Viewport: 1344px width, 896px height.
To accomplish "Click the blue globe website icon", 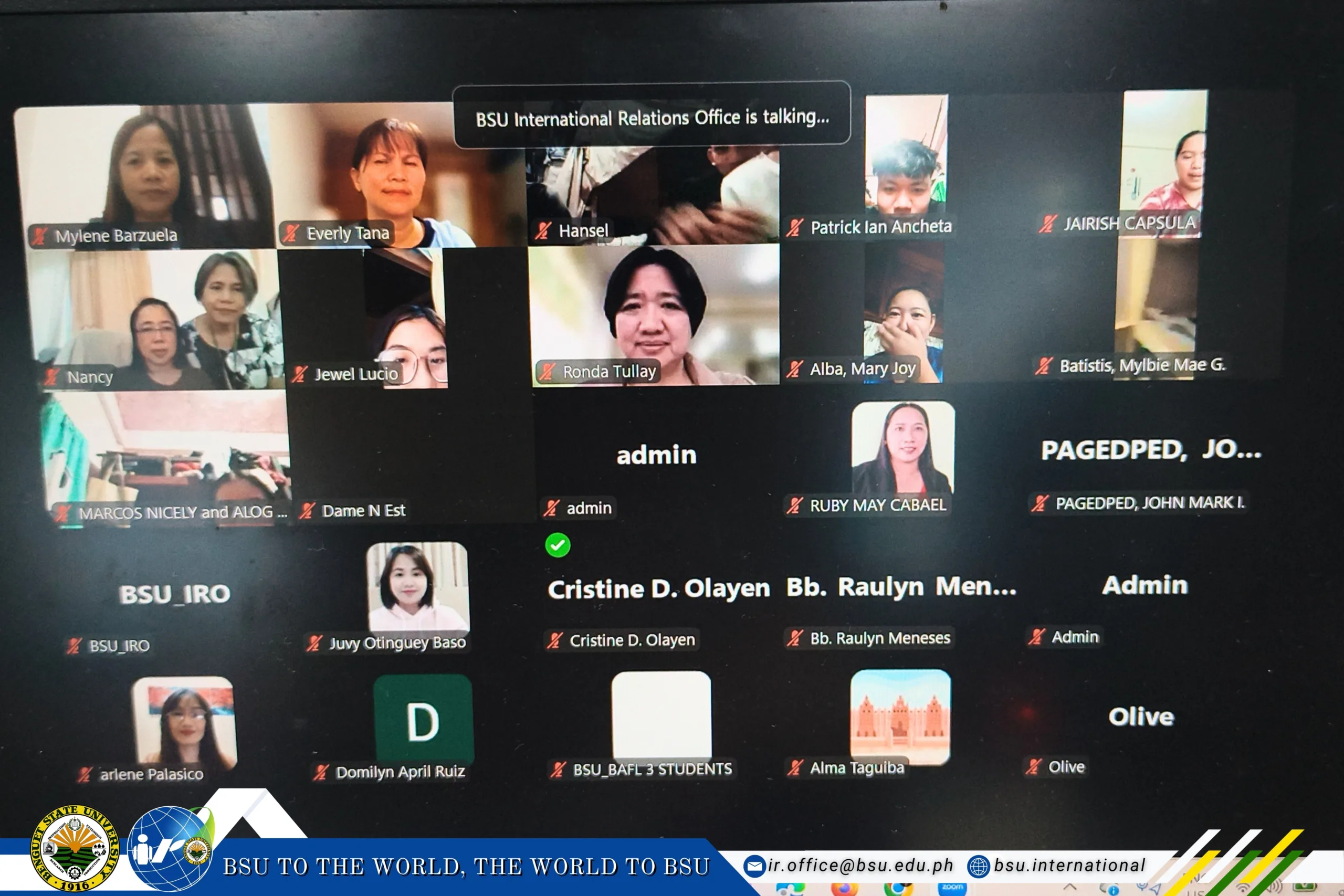I will pyautogui.click(x=978, y=866).
